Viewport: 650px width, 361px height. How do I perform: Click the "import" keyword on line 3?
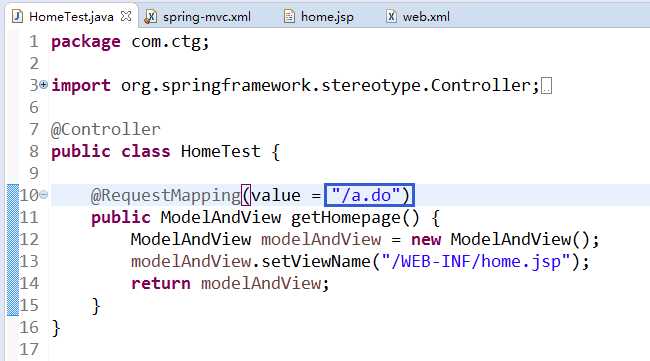pyautogui.click(x=81, y=85)
